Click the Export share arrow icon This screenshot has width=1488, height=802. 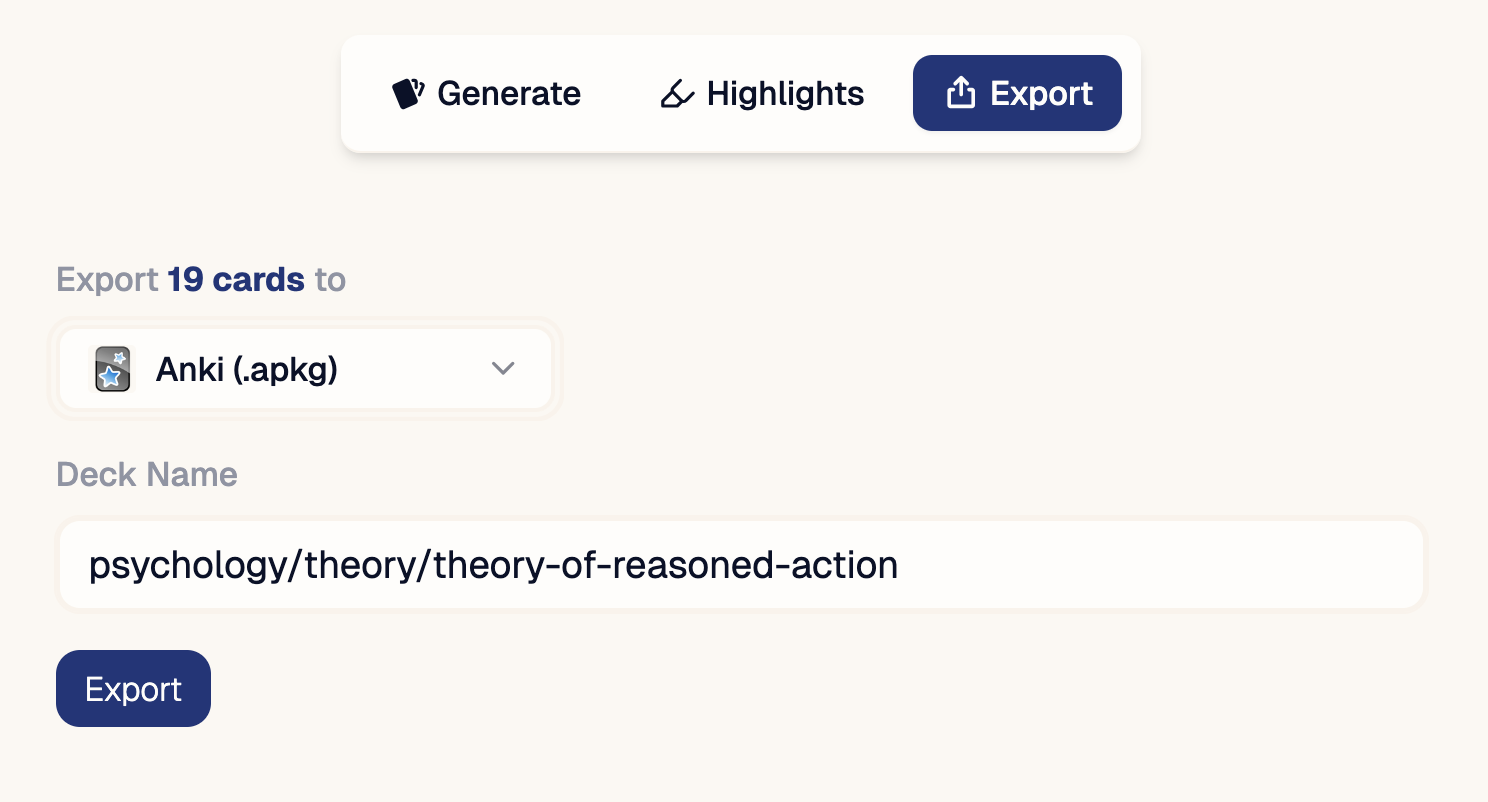click(960, 94)
